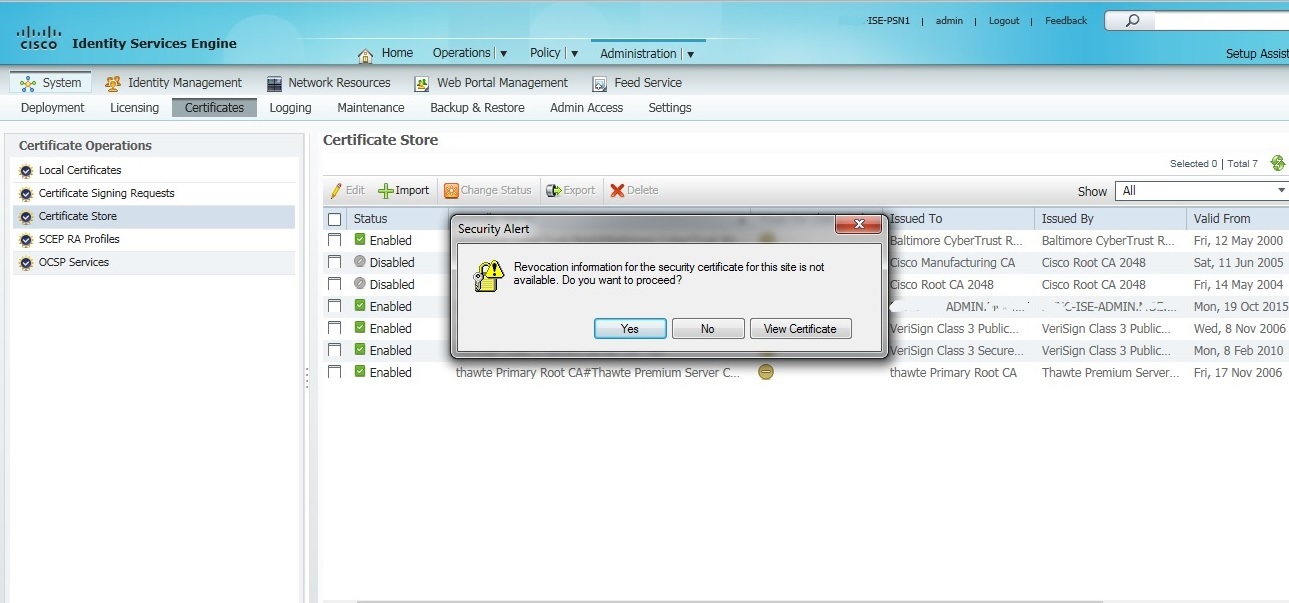
Task: Click the Change Status icon
Action: (451, 190)
